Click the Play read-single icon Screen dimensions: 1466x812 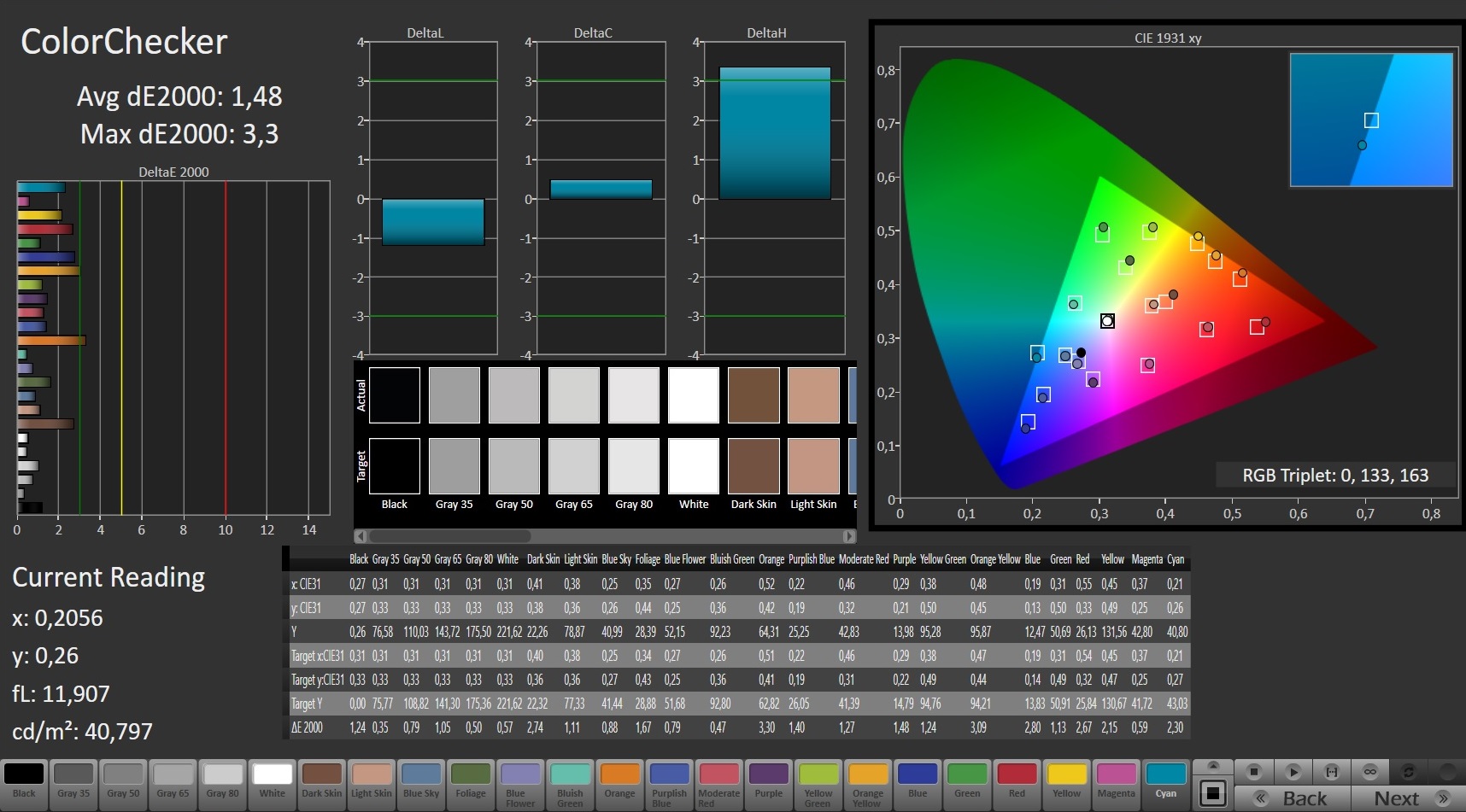click(x=1293, y=772)
